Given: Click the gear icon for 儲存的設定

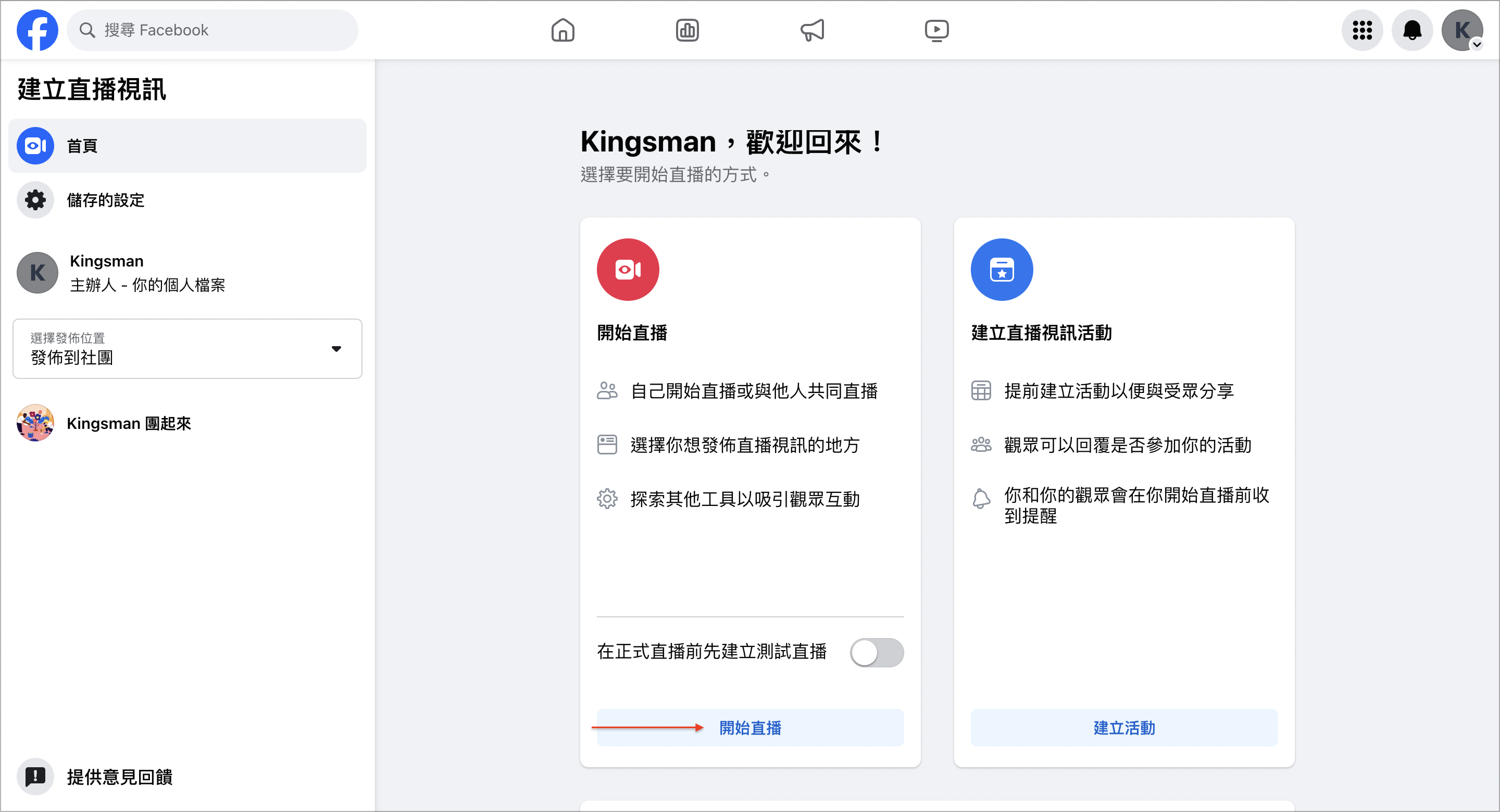Looking at the screenshot, I should pos(35,200).
